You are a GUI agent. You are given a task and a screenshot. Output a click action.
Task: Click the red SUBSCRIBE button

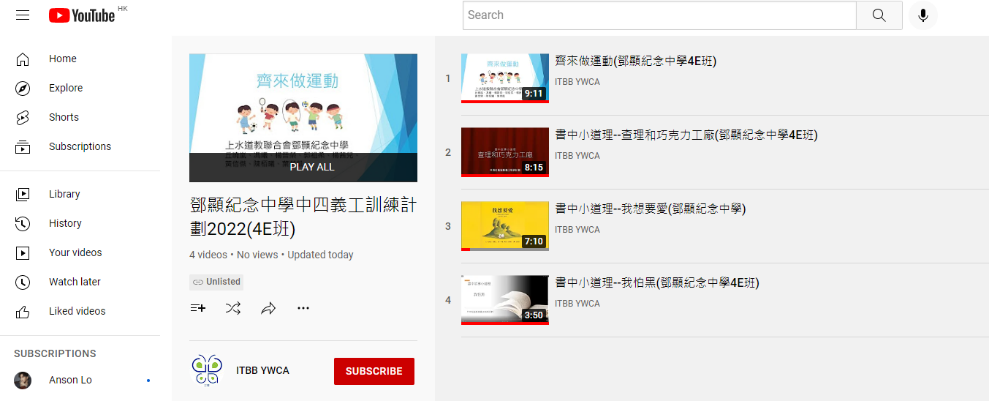374,371
